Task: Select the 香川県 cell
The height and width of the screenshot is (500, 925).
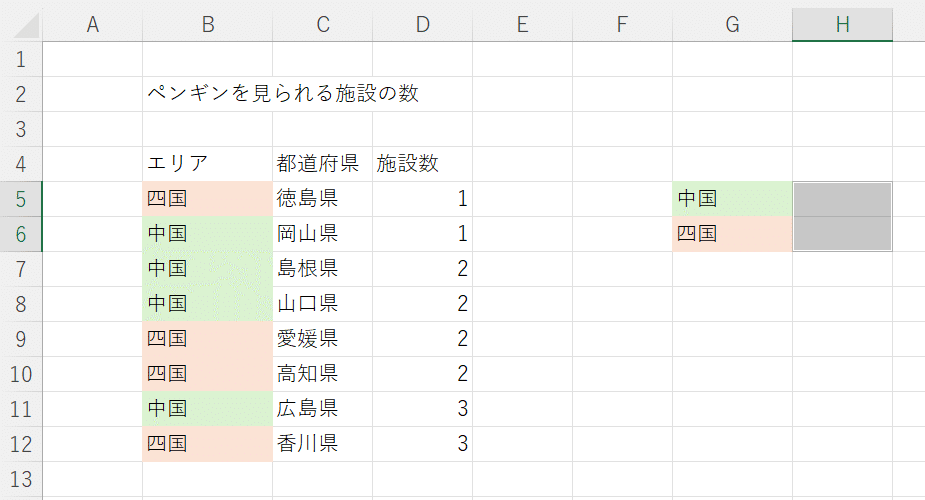Action: pos(322,443)
